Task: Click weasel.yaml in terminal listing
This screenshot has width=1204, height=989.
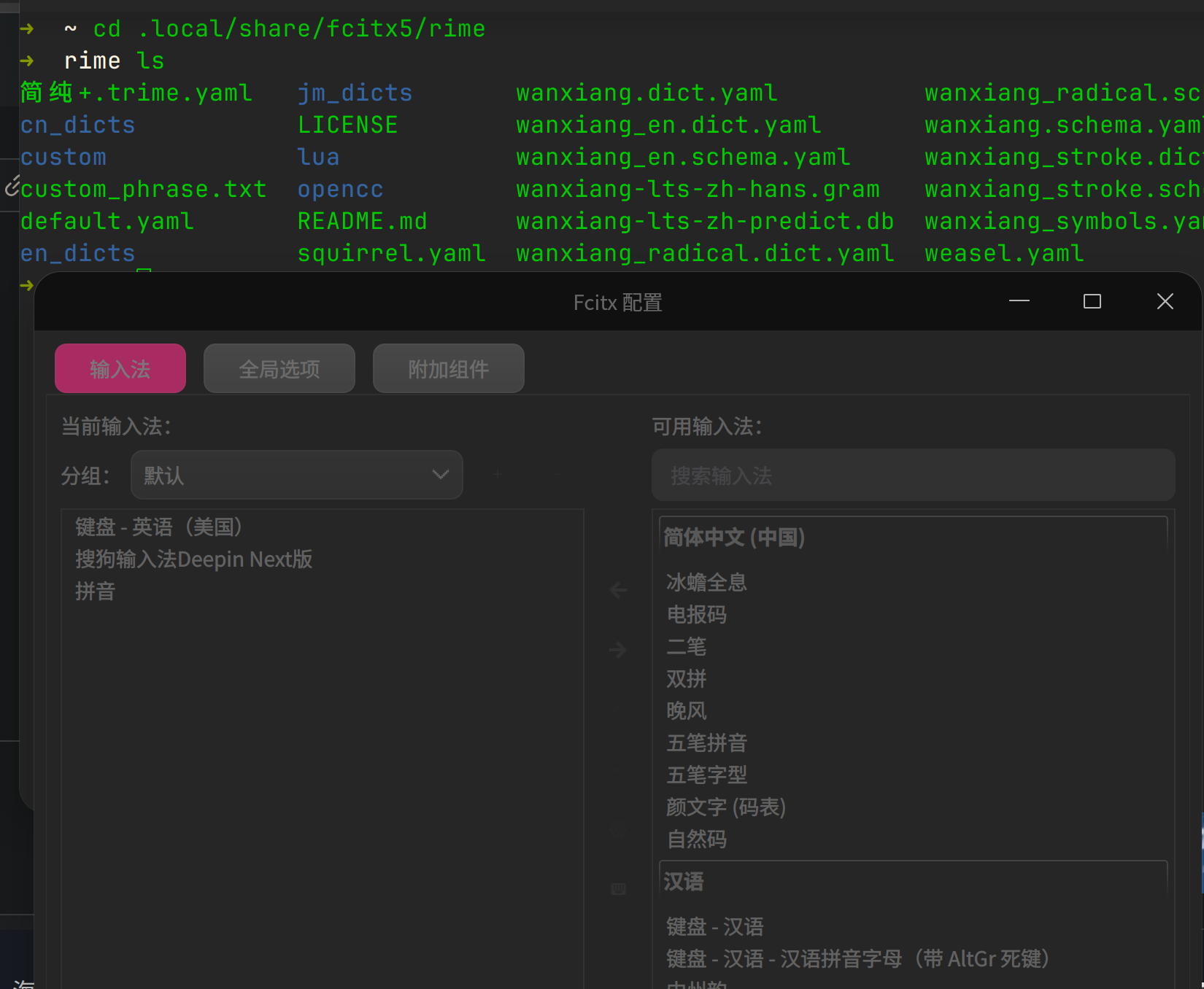Action: [1005, 253]
